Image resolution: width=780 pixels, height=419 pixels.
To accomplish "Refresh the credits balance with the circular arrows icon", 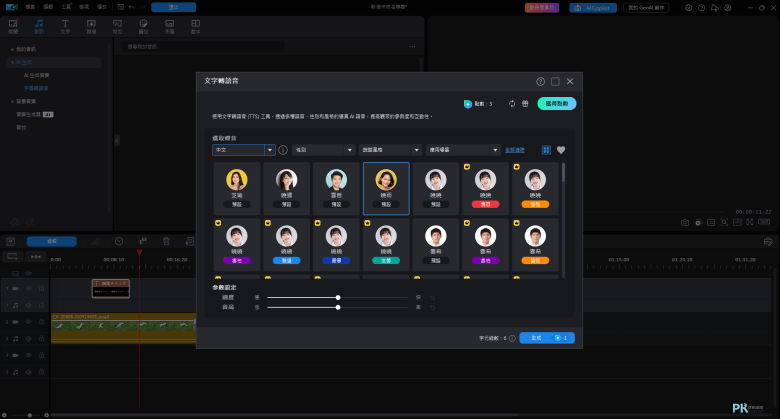I will [x=512, y=104].
